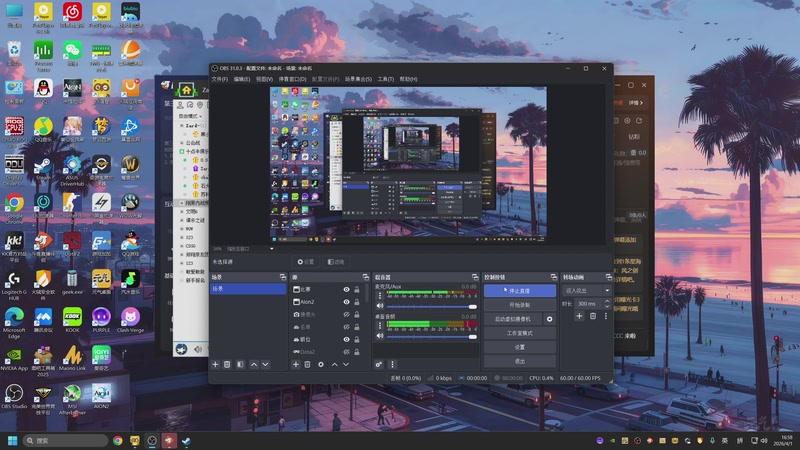Open the transition type dropdown
The width and height of the screenshot is (800, 450).
pos(586,290)
